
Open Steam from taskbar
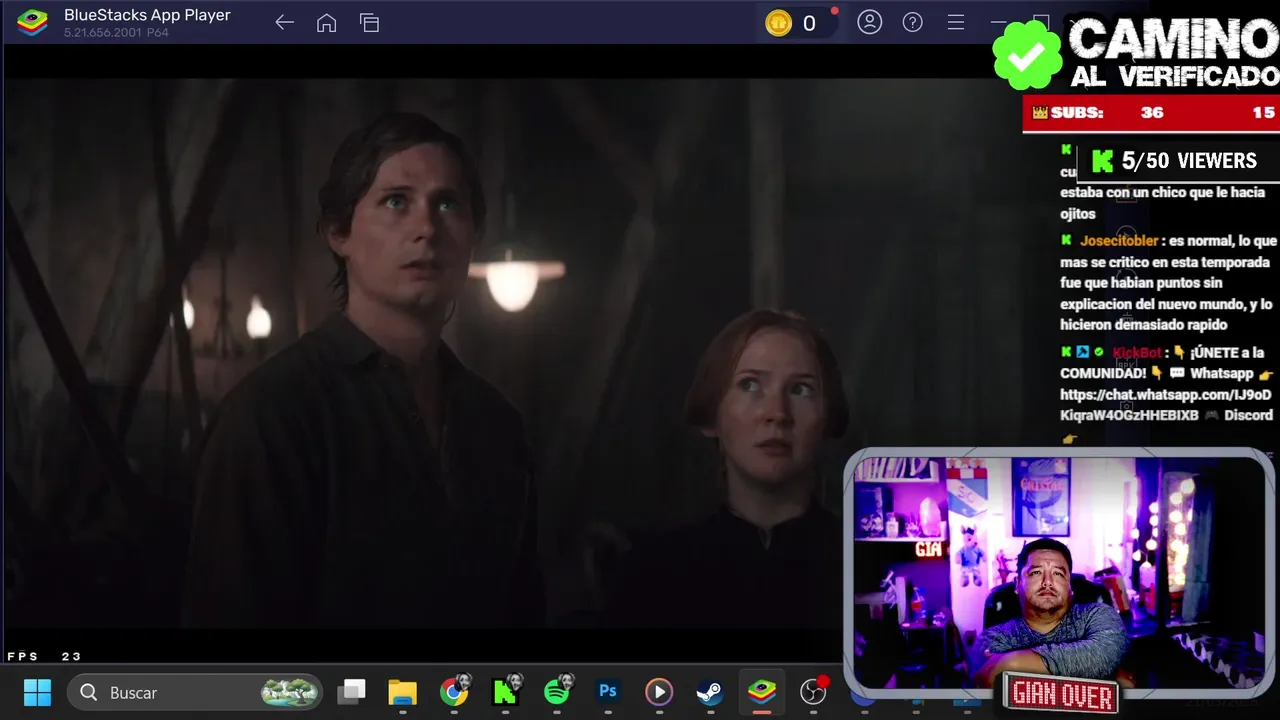710,692
